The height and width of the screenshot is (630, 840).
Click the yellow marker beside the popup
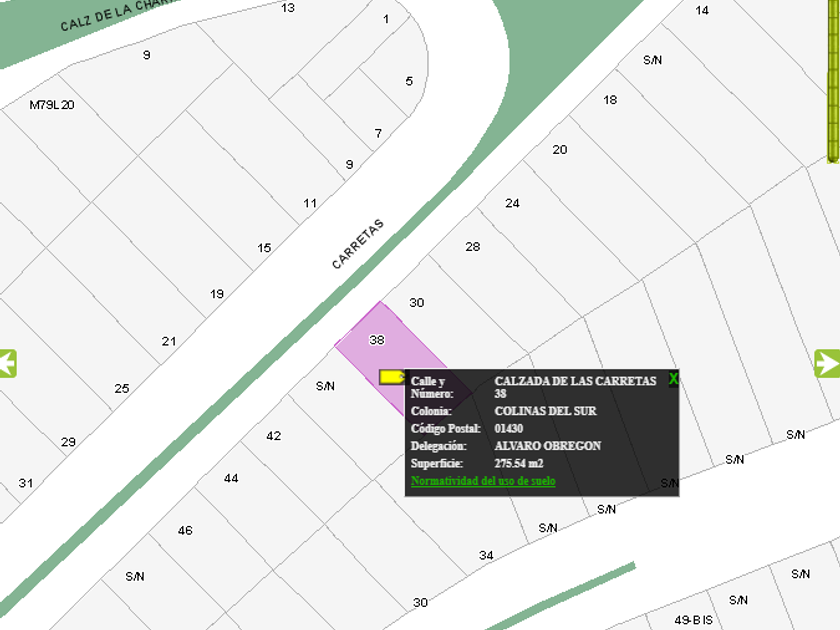click(391, 377)
